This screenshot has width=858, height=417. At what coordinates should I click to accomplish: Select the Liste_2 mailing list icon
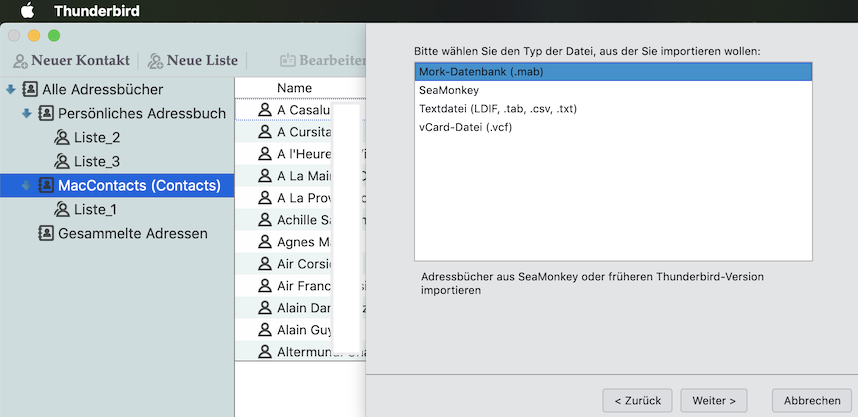tap(62, 138)
